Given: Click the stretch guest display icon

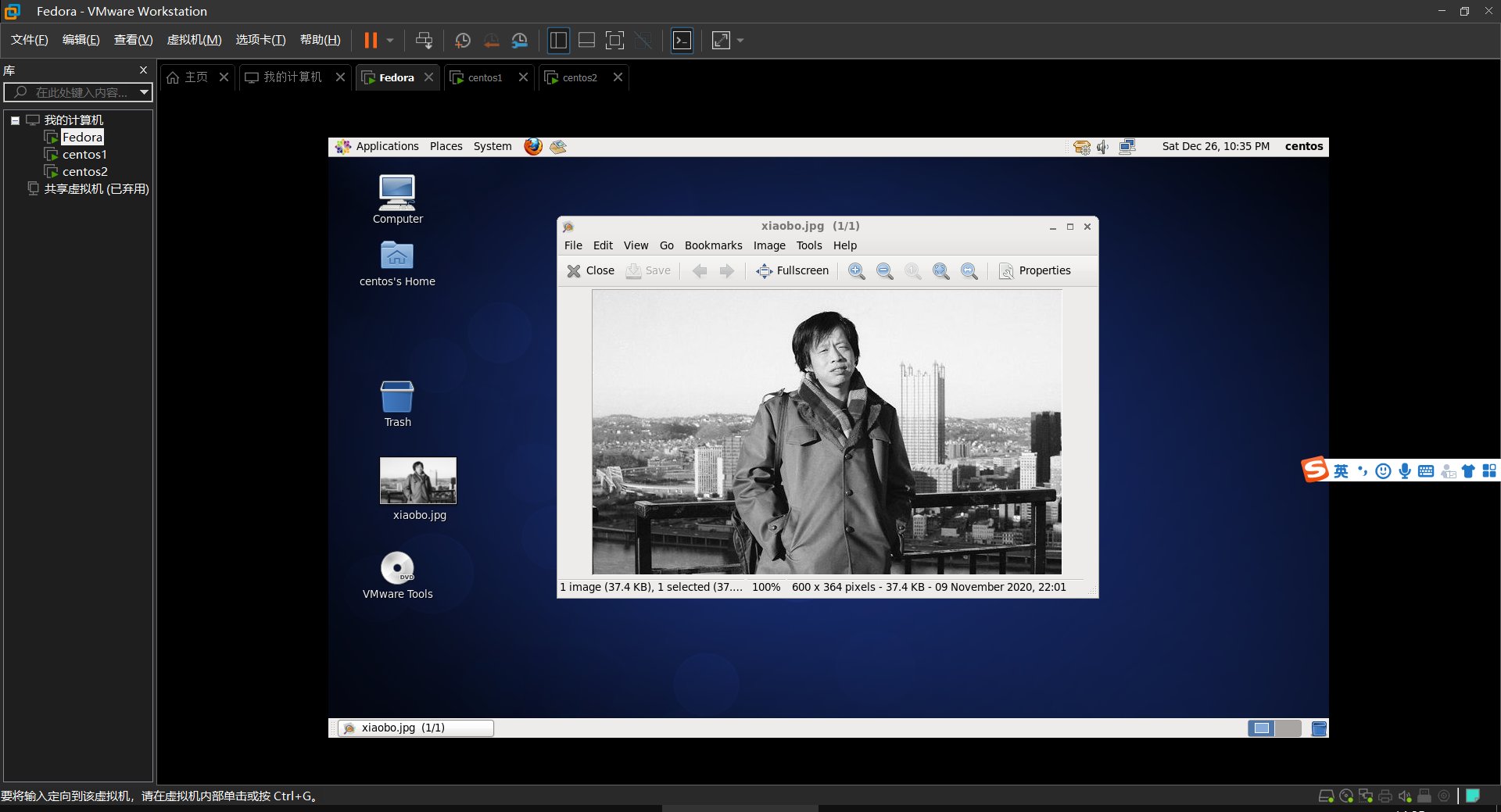Looking at the screenshot, I should (721, 40).
